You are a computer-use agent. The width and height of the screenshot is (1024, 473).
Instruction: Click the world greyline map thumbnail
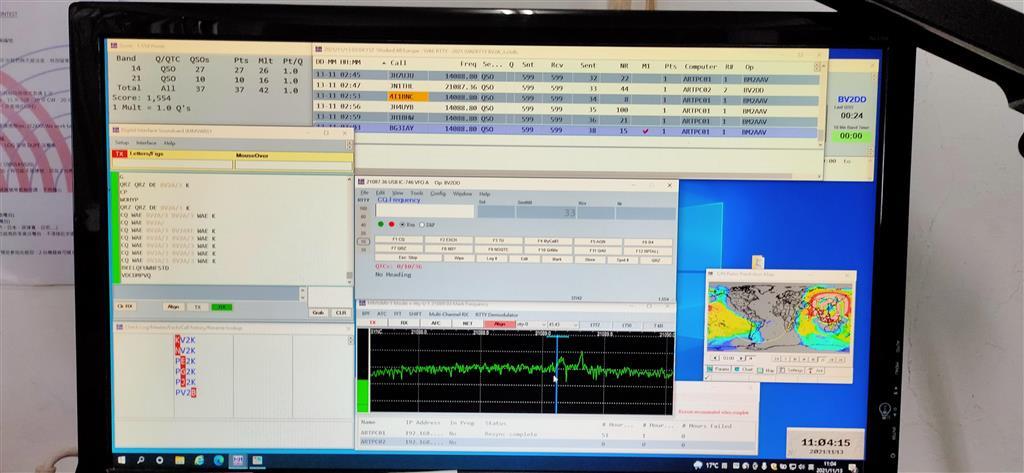(779, 318)
